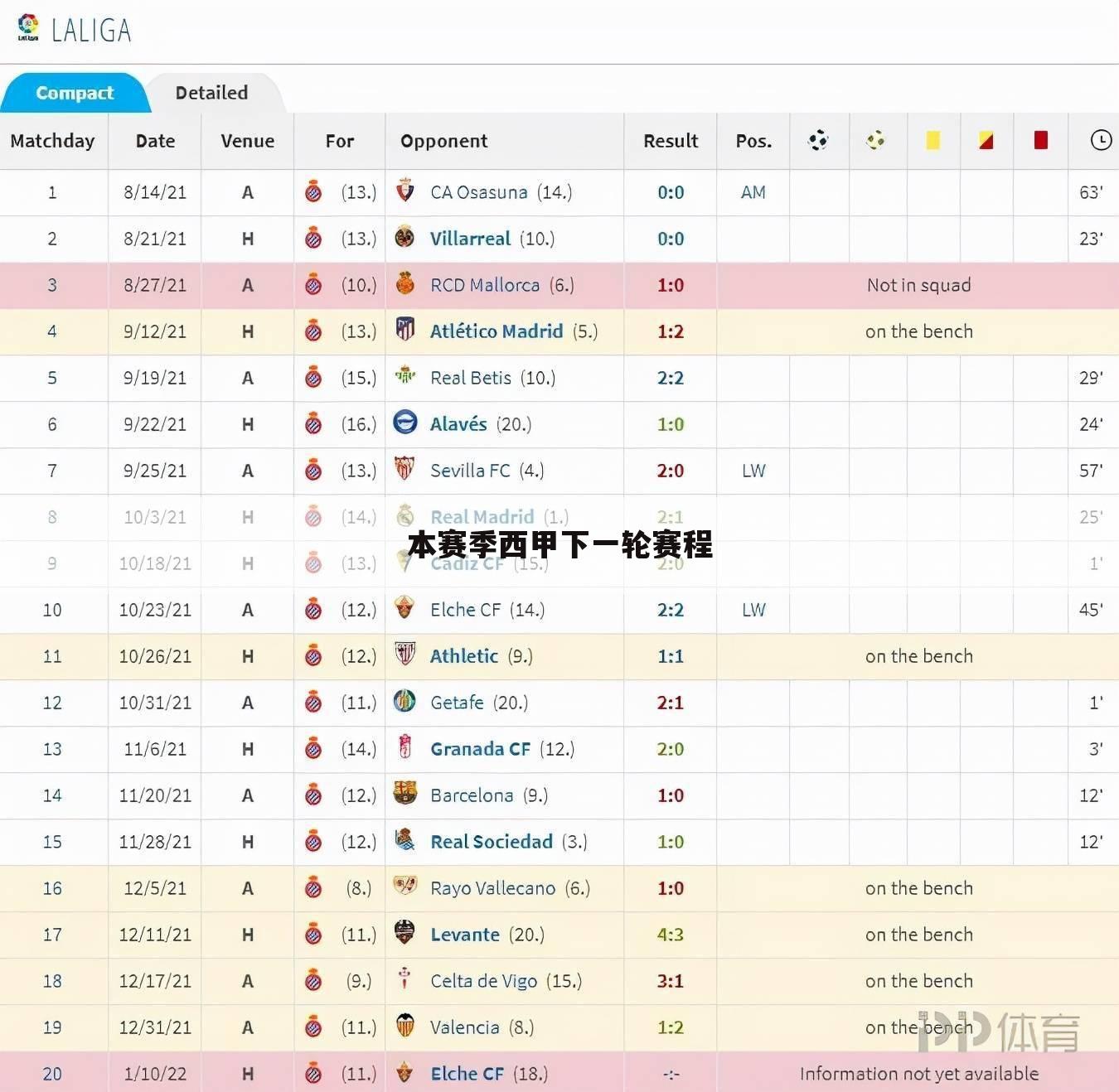
Task: Click the Athletic club crest
Action: point(404,655)
